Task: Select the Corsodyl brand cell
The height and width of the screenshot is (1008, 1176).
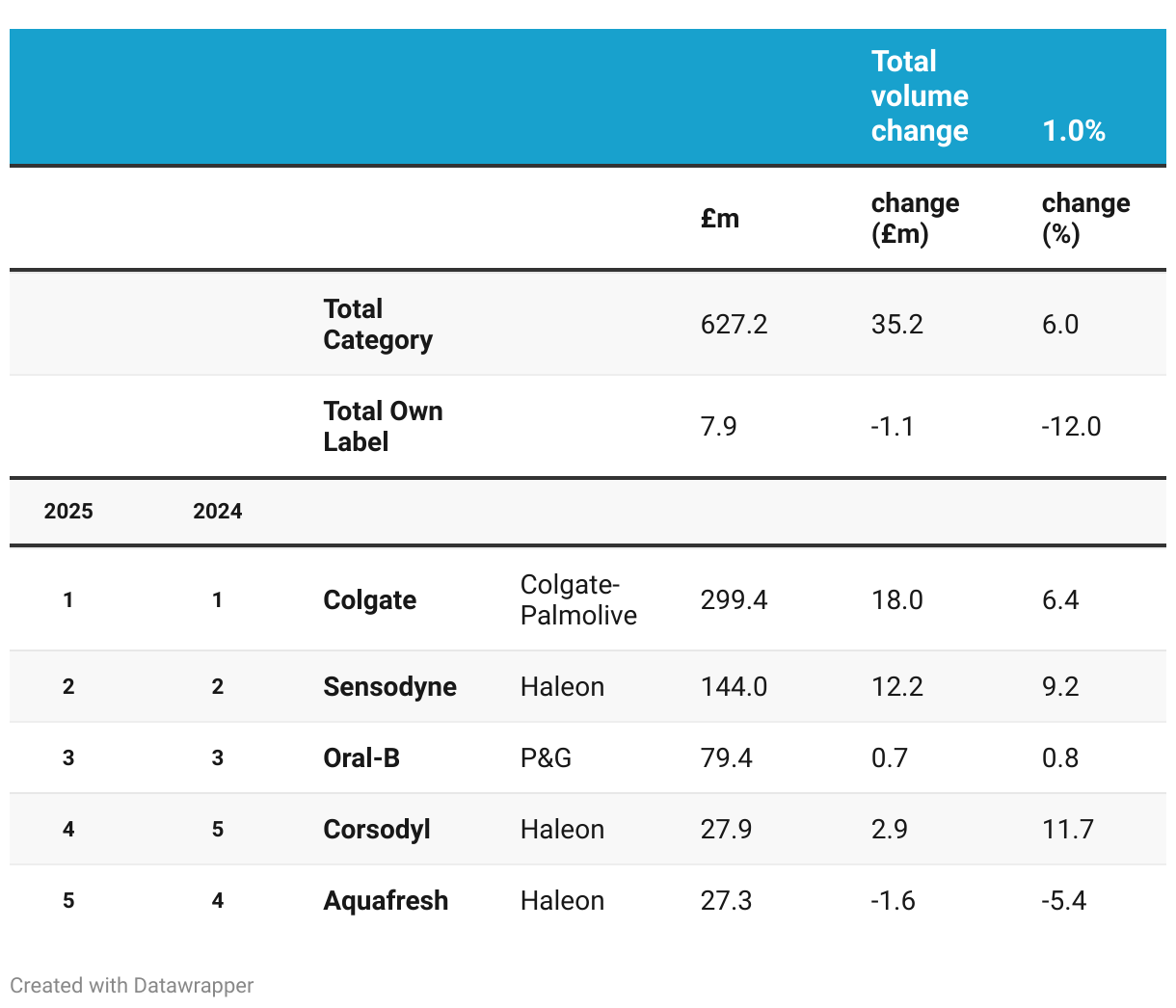Action: coord(377,829)
